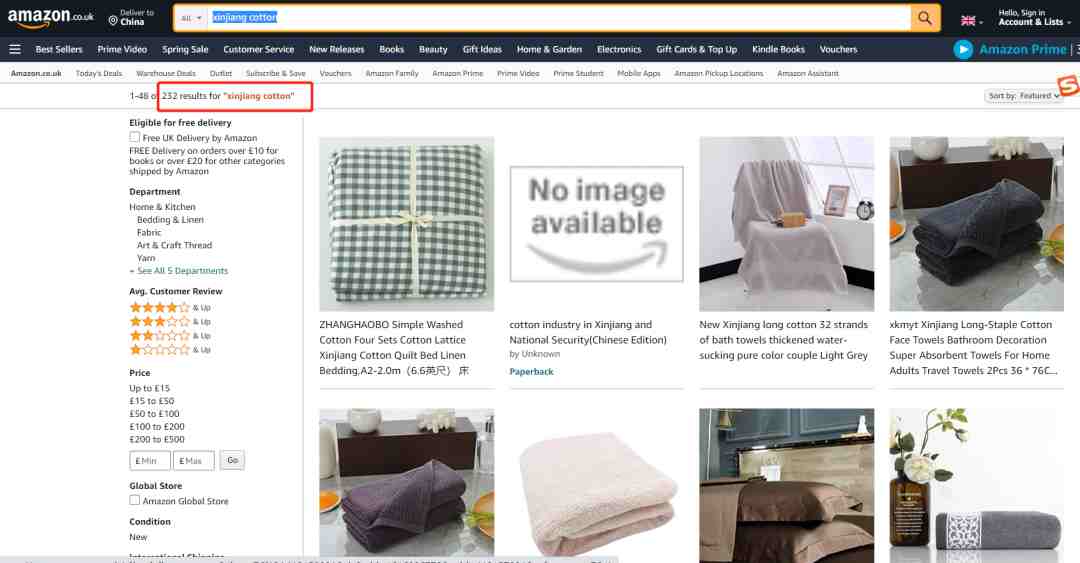Select Fabric department filter
Screen dimensions: 1080x563
coord(149,232)
